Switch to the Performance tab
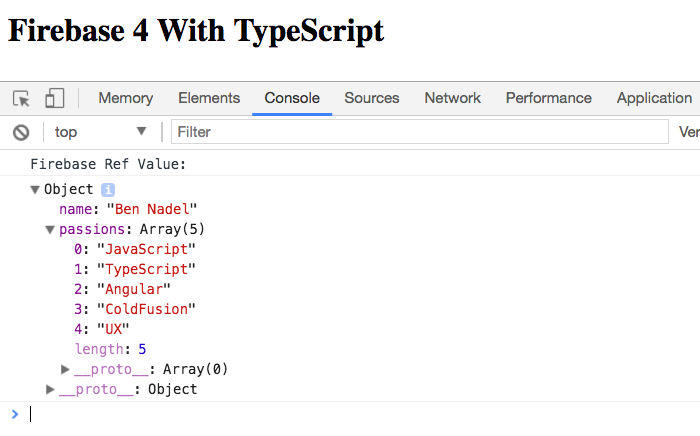Image resolution: width=700 pixels, height=436 pixels. coord(549,98)
